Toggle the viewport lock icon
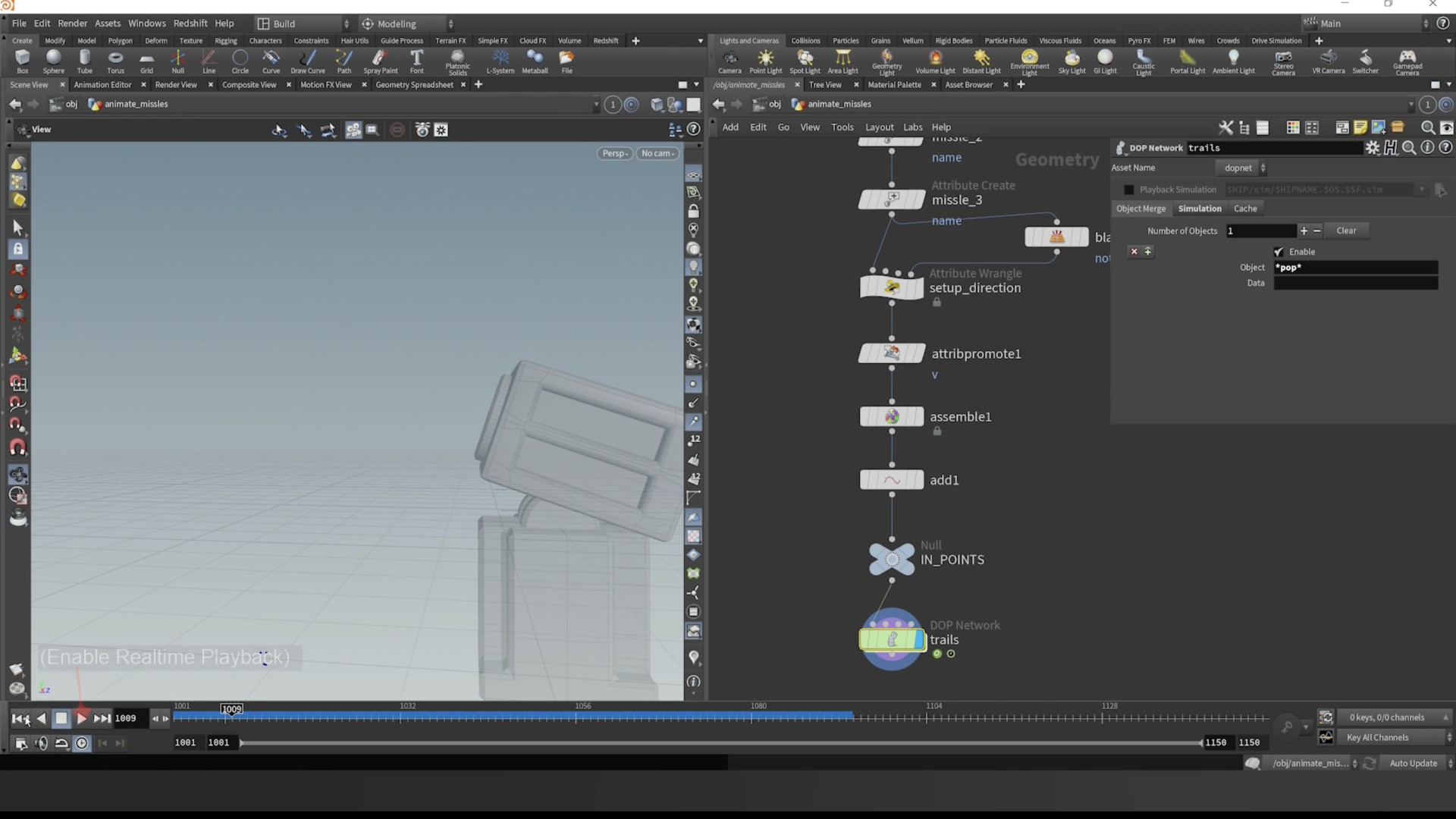Viewport: 1456px width, 819px height. click(x=693, y=212)
